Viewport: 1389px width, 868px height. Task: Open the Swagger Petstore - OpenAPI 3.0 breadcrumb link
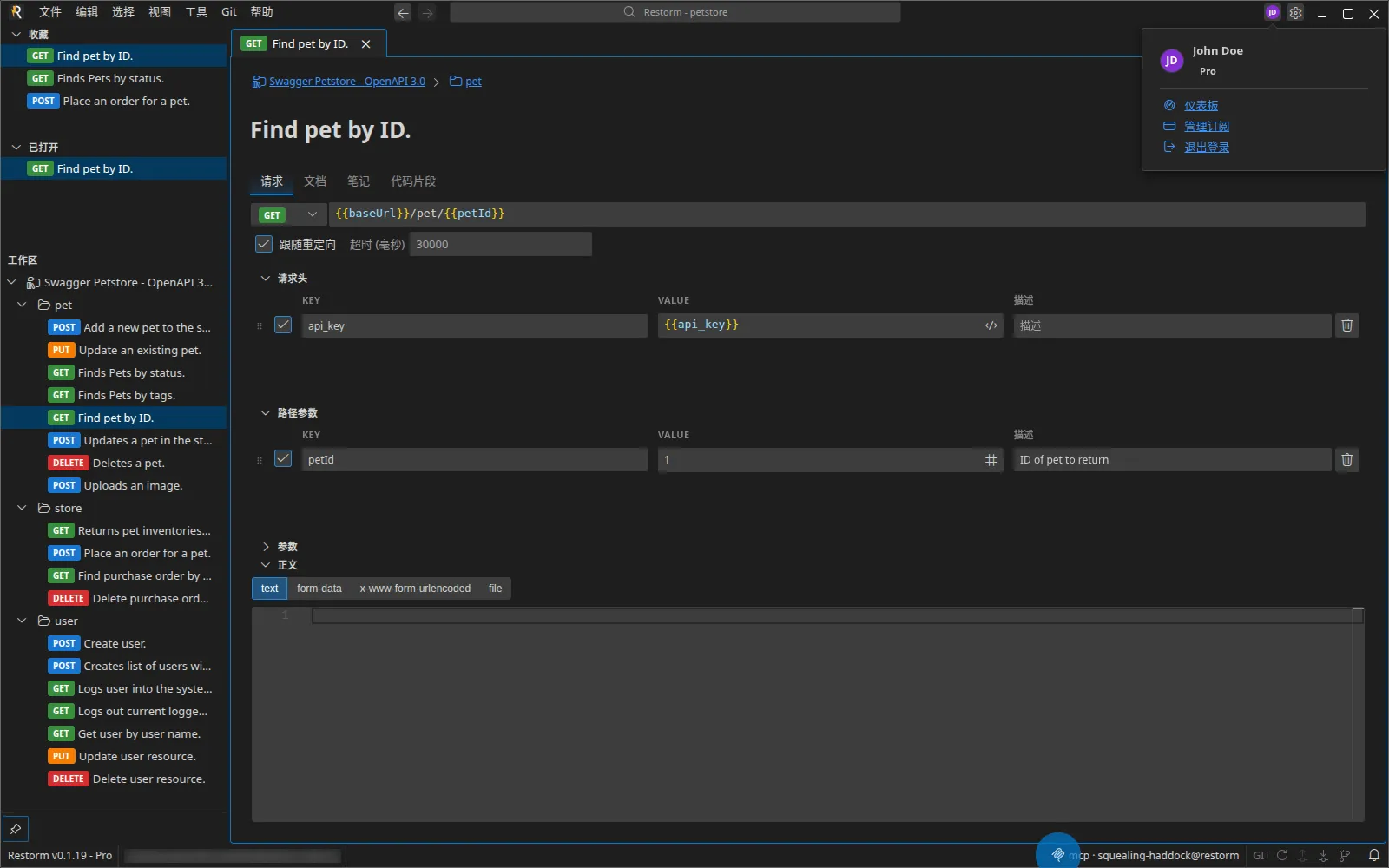click(346, 82)
